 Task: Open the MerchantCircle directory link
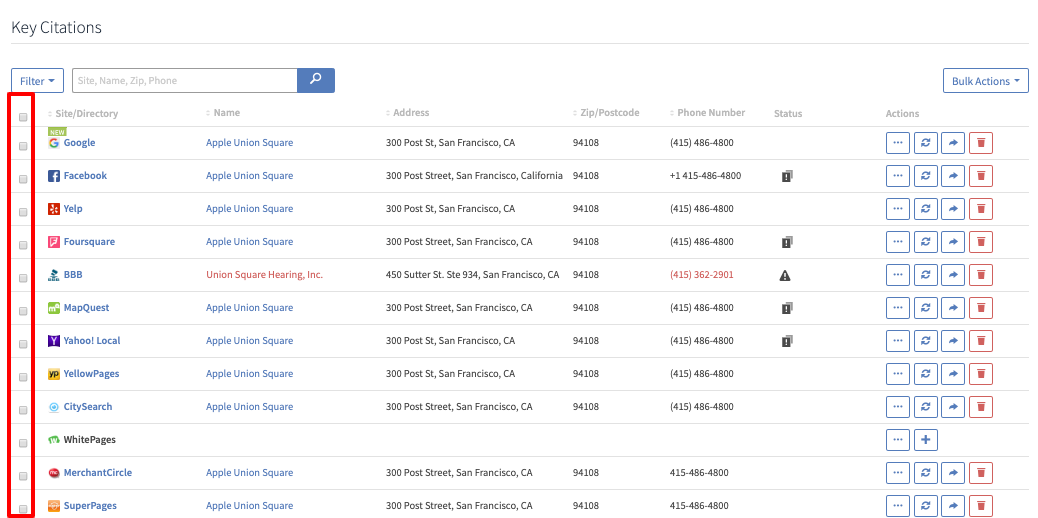pos(97,472)
